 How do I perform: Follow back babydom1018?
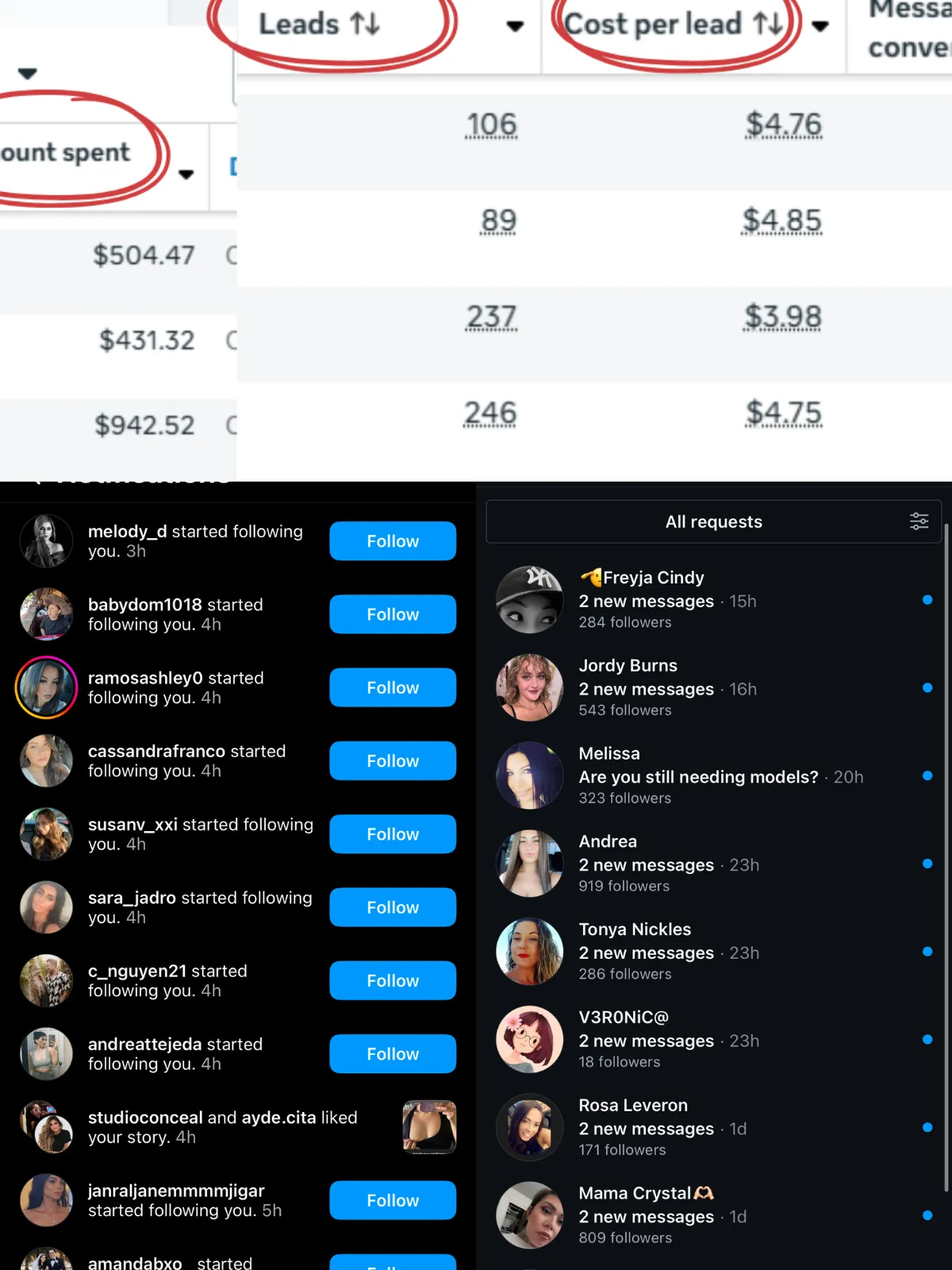393,614
